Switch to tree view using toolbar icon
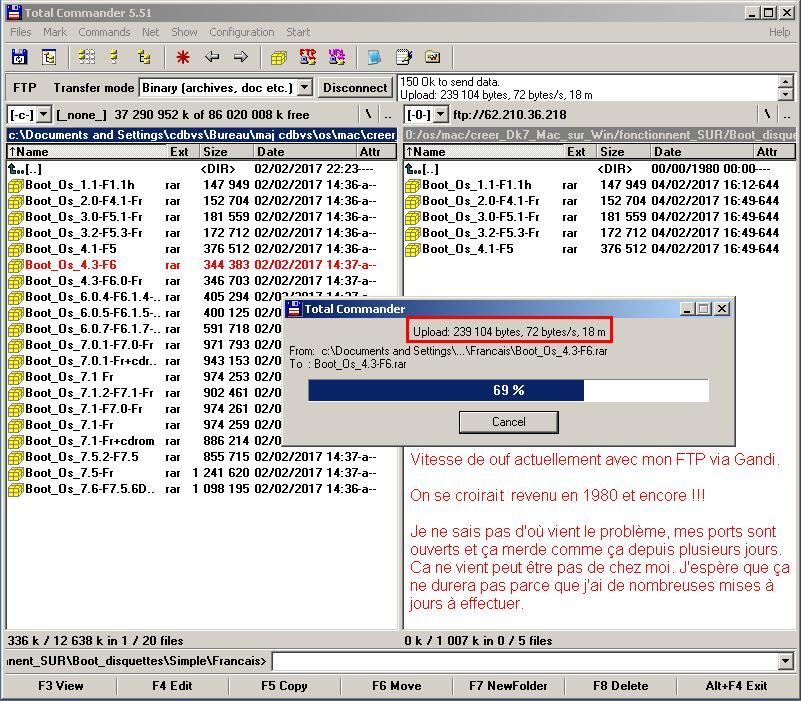 [x=144, y=58]
